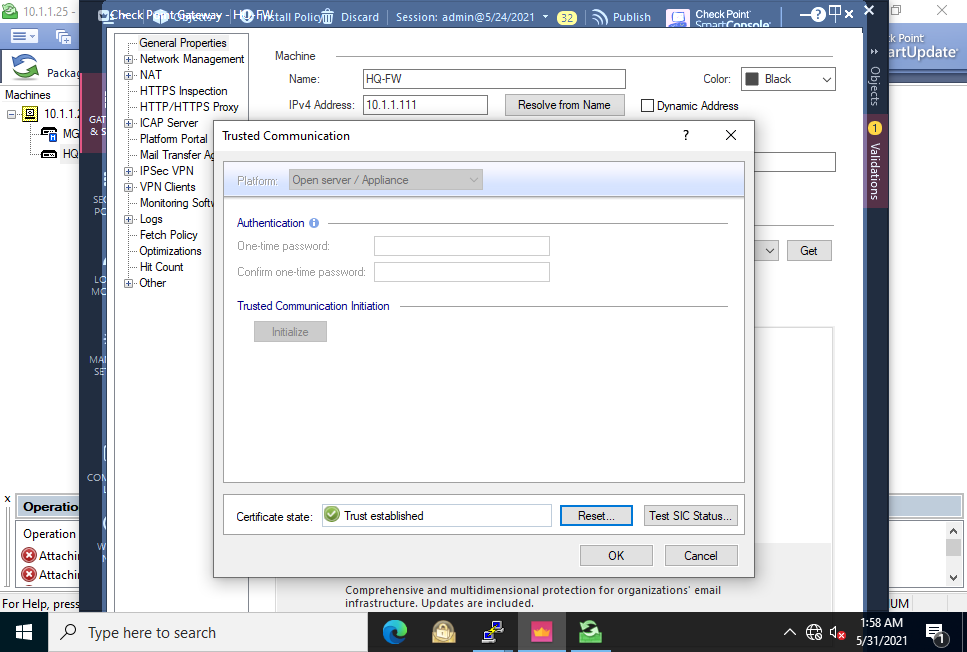The height and width of the screenshot is (652, 967).
Task: Click the black color swatch in Color box
Action: pyautogui.click(x=752, y=79)
